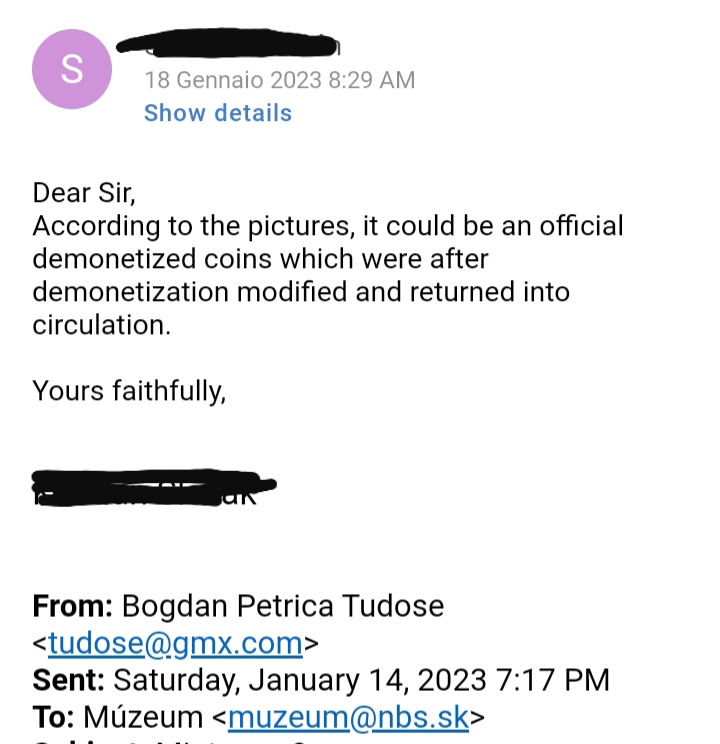Screen dimensions: 720x744
Task: Select the word circulation in the body
Action: [99, 325]
